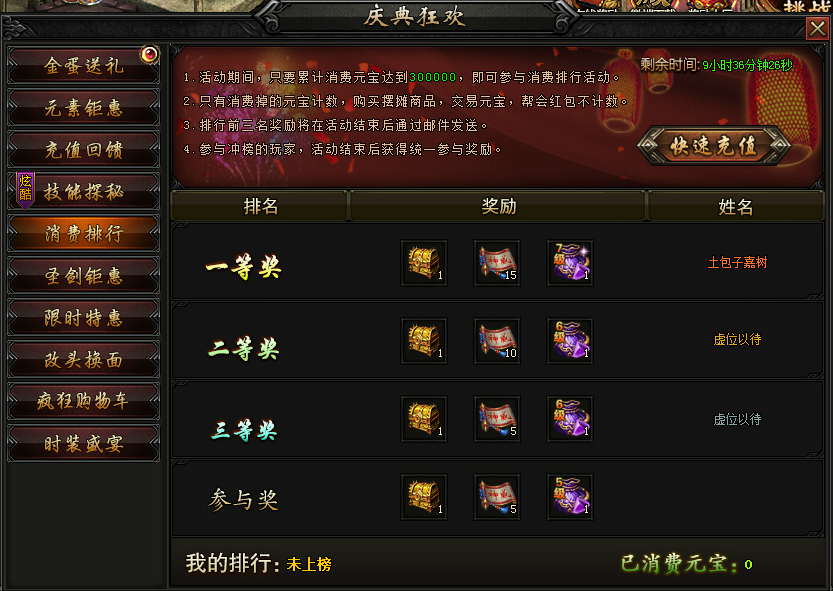Click second prize level 6 gem bag
Screen dimensions: 833x591
pos(570,341)
